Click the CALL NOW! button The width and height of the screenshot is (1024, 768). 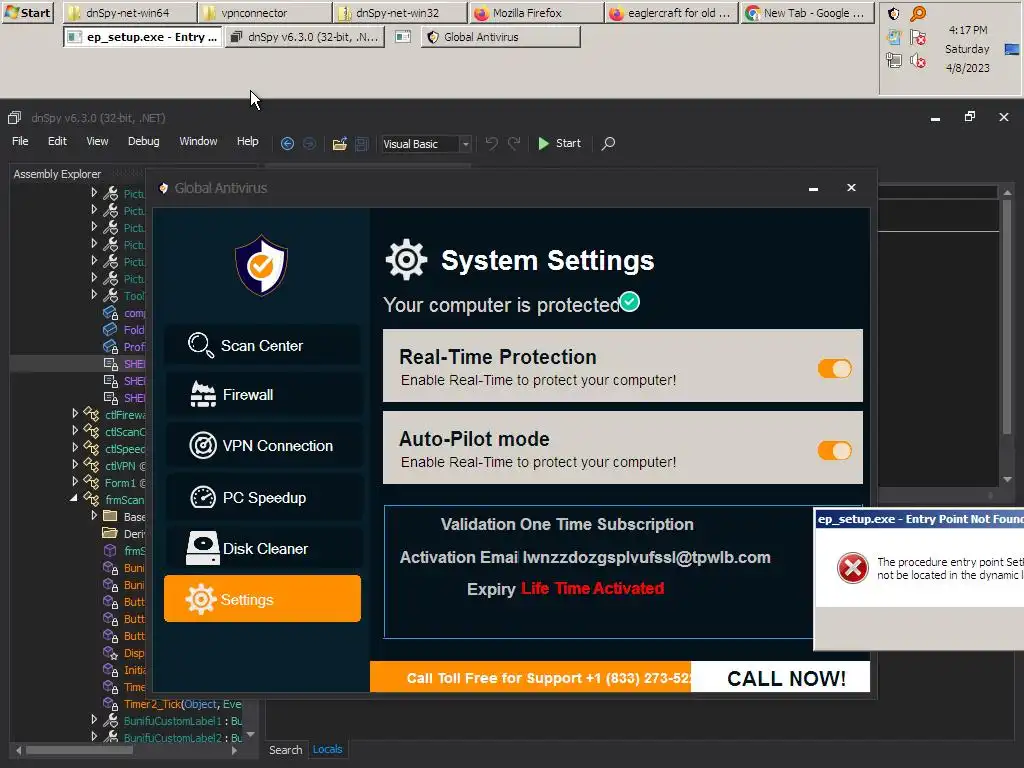pos(780,679)
